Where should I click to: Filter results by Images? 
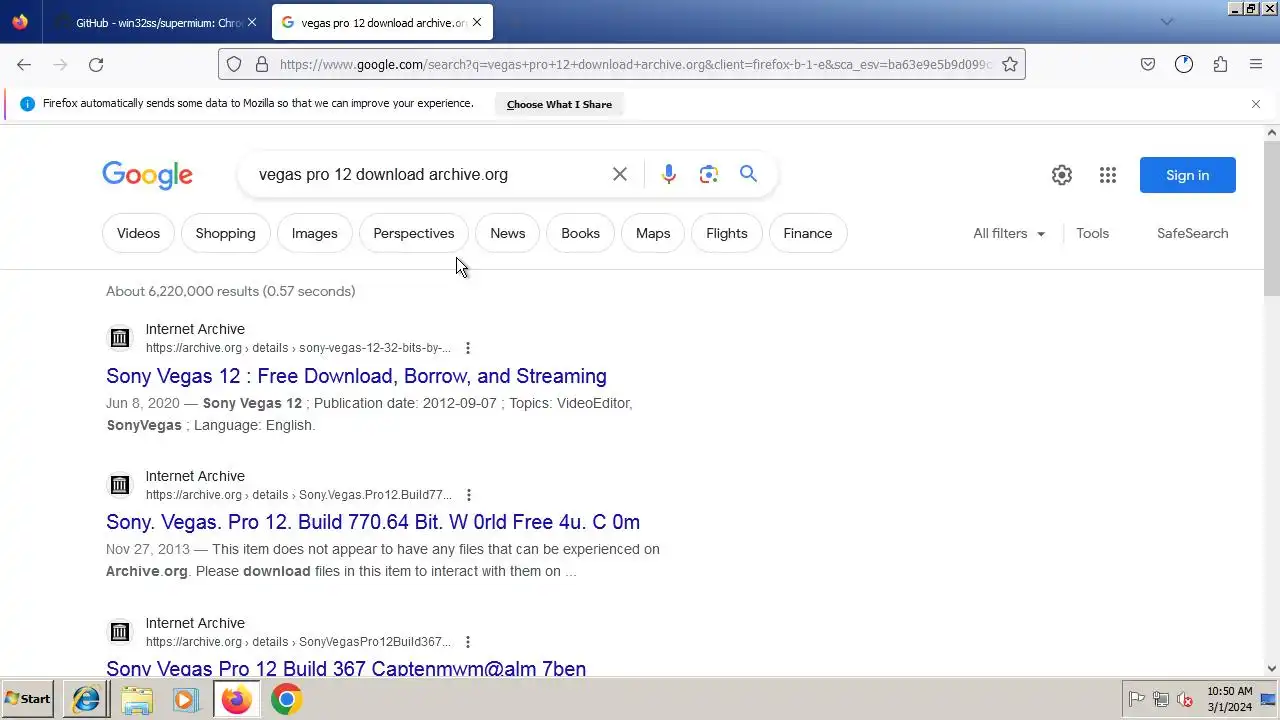pyautogui.click(x=314, y=233)
